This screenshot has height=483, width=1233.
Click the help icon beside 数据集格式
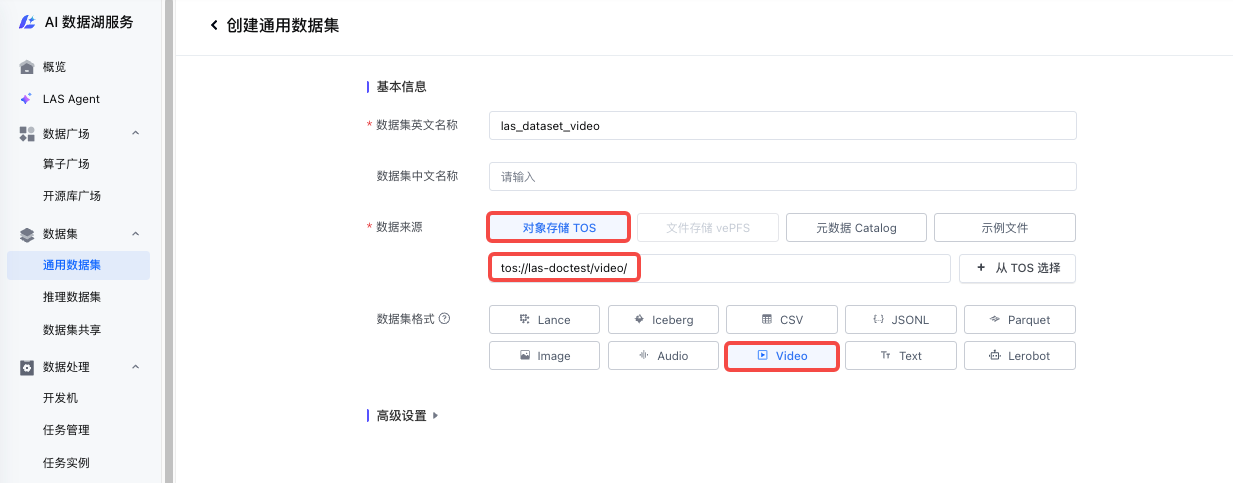point(444,319)
